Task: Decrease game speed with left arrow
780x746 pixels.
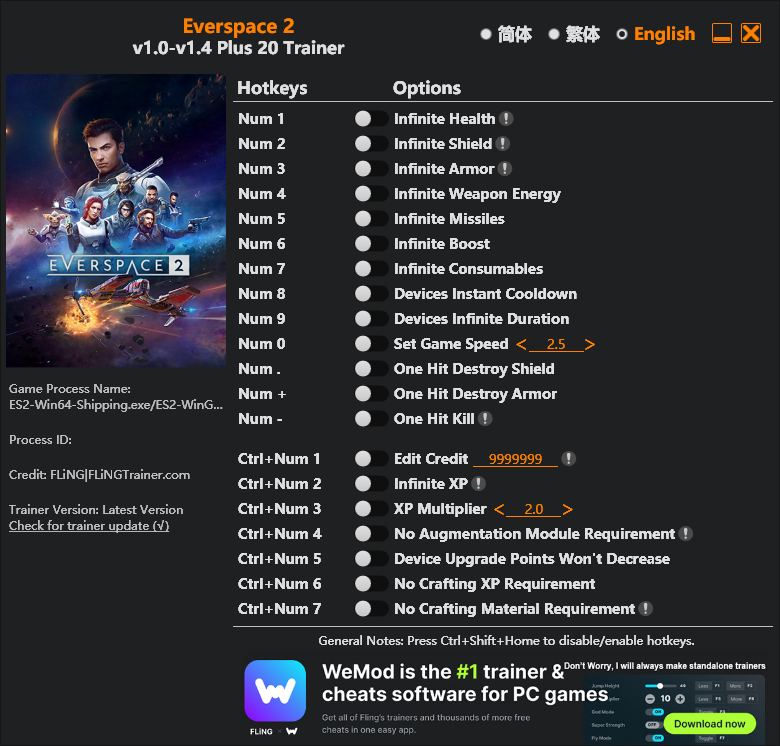Action: click(521, 344)
